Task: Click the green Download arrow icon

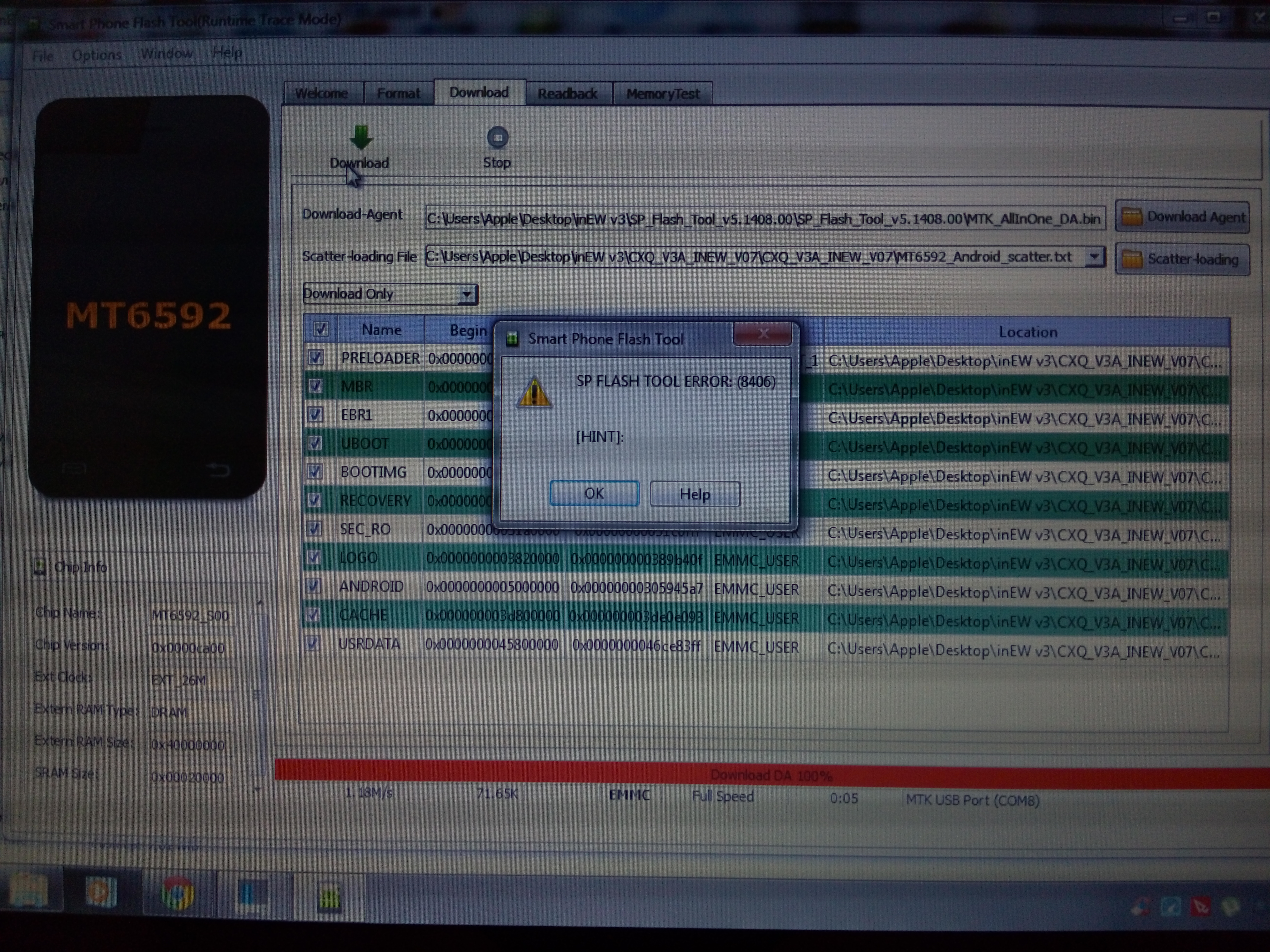Action: tap(361, 137)
